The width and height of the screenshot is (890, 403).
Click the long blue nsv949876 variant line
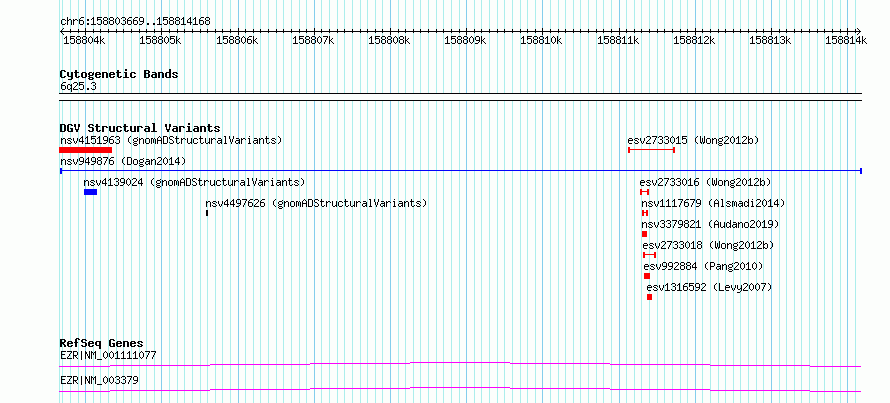click(x=460, y=170)
